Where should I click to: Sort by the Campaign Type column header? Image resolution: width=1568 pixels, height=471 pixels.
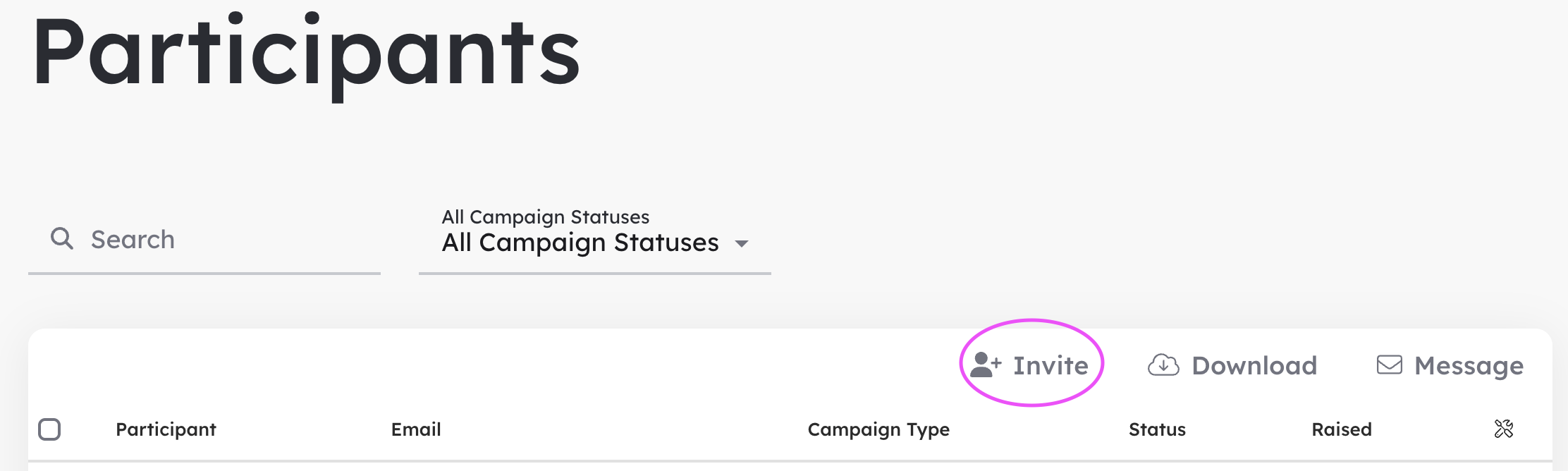click(878, 429)
